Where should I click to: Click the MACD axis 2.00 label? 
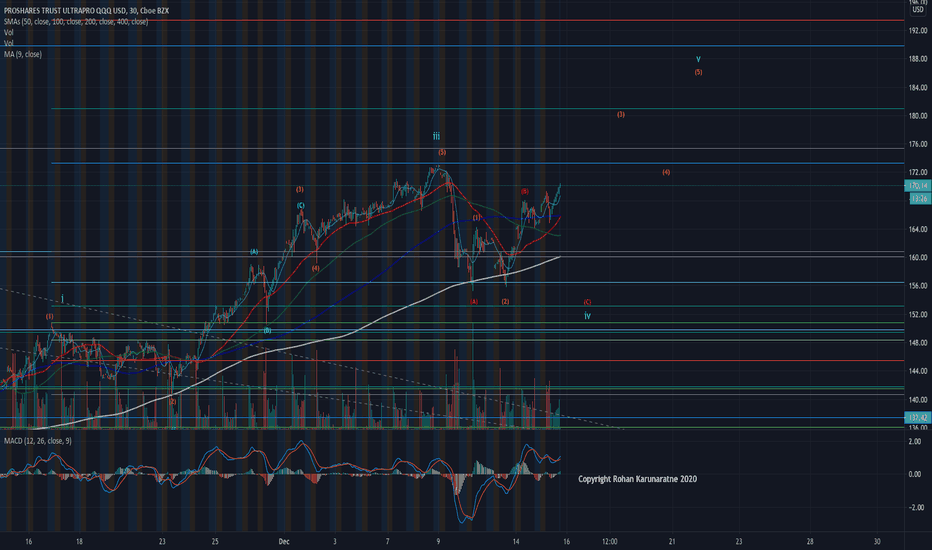(x=916, y=441)
